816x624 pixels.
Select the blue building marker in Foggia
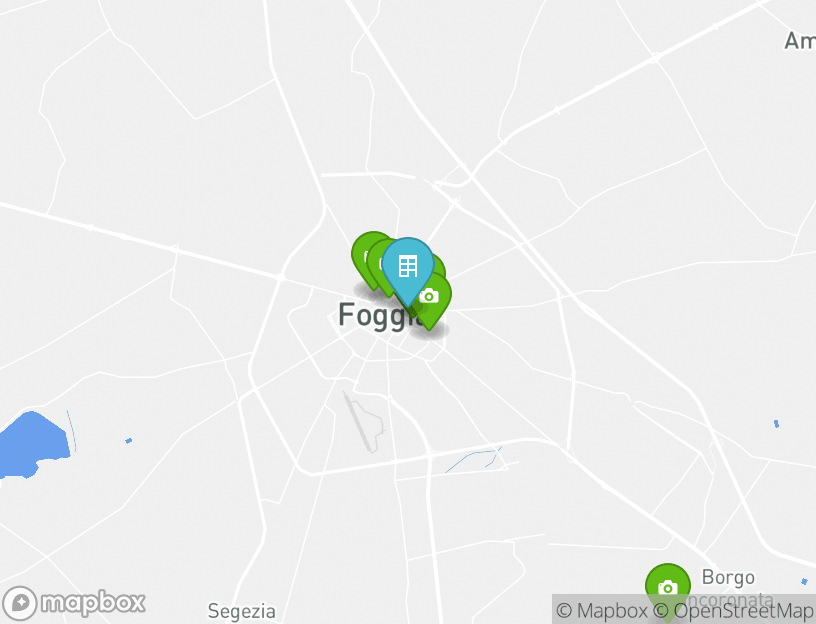tap(407, 268)
